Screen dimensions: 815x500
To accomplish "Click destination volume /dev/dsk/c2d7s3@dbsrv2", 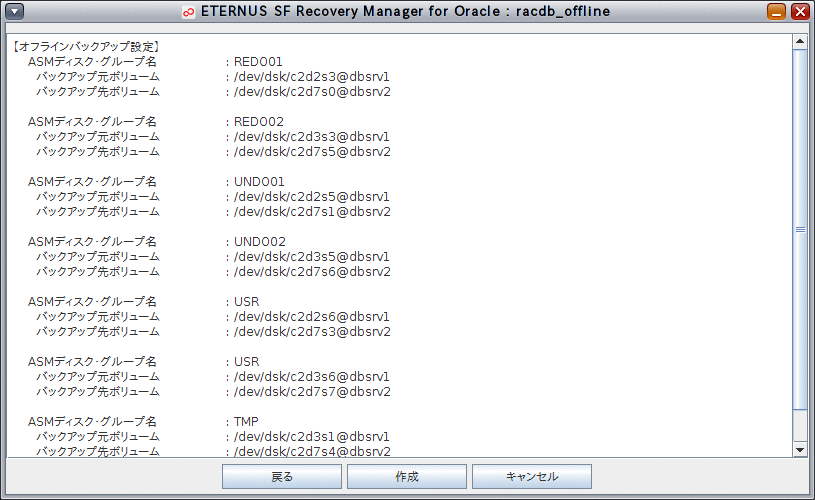I will pos(312,332).
